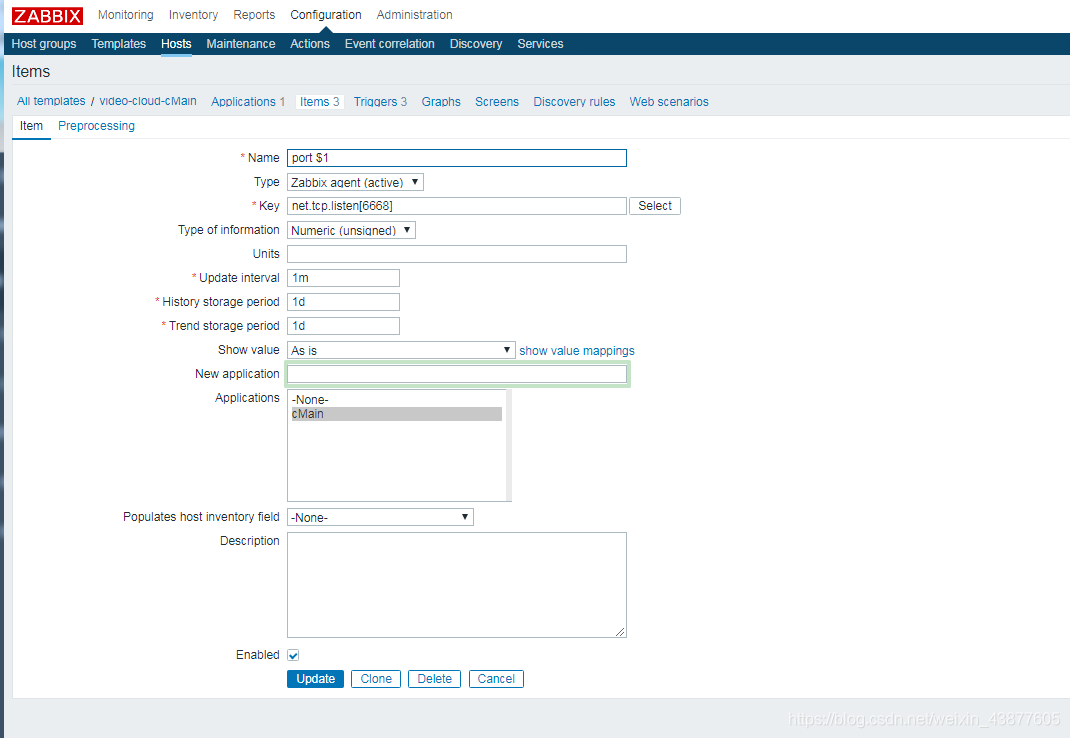Viewport: 1070px width, 738px height.
Task: Click the Select button beside Key
Action: point(654,206)
